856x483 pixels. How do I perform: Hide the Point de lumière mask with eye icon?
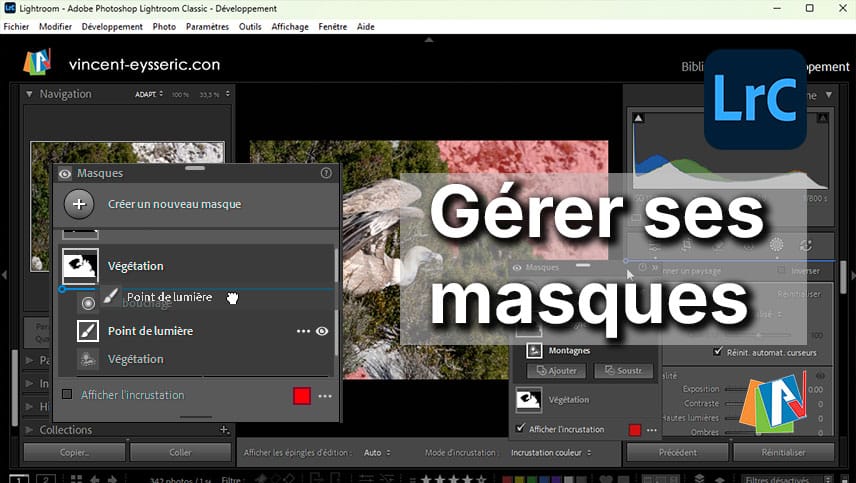323,331
